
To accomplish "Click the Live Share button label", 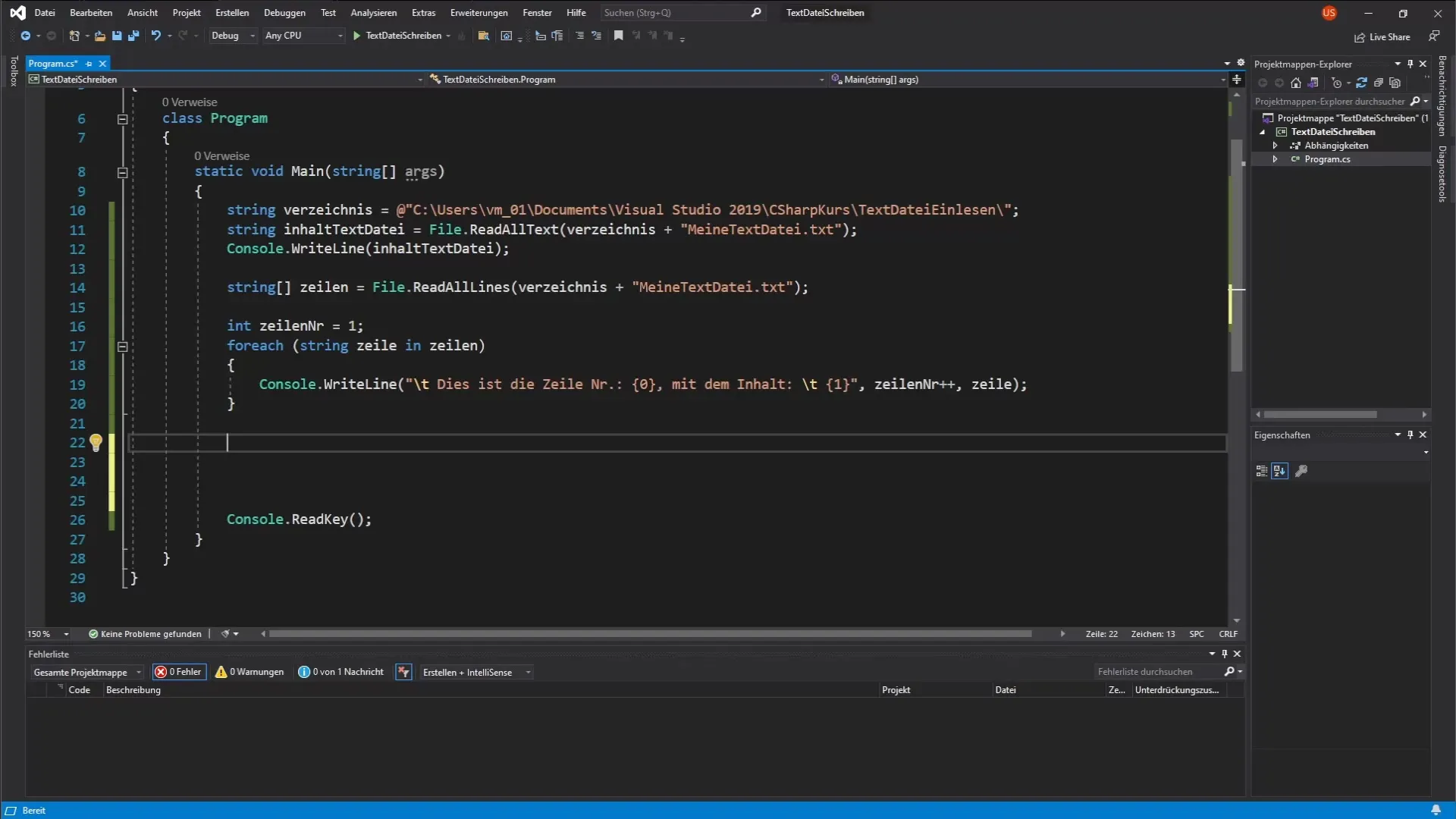I will coord(1389,37).
